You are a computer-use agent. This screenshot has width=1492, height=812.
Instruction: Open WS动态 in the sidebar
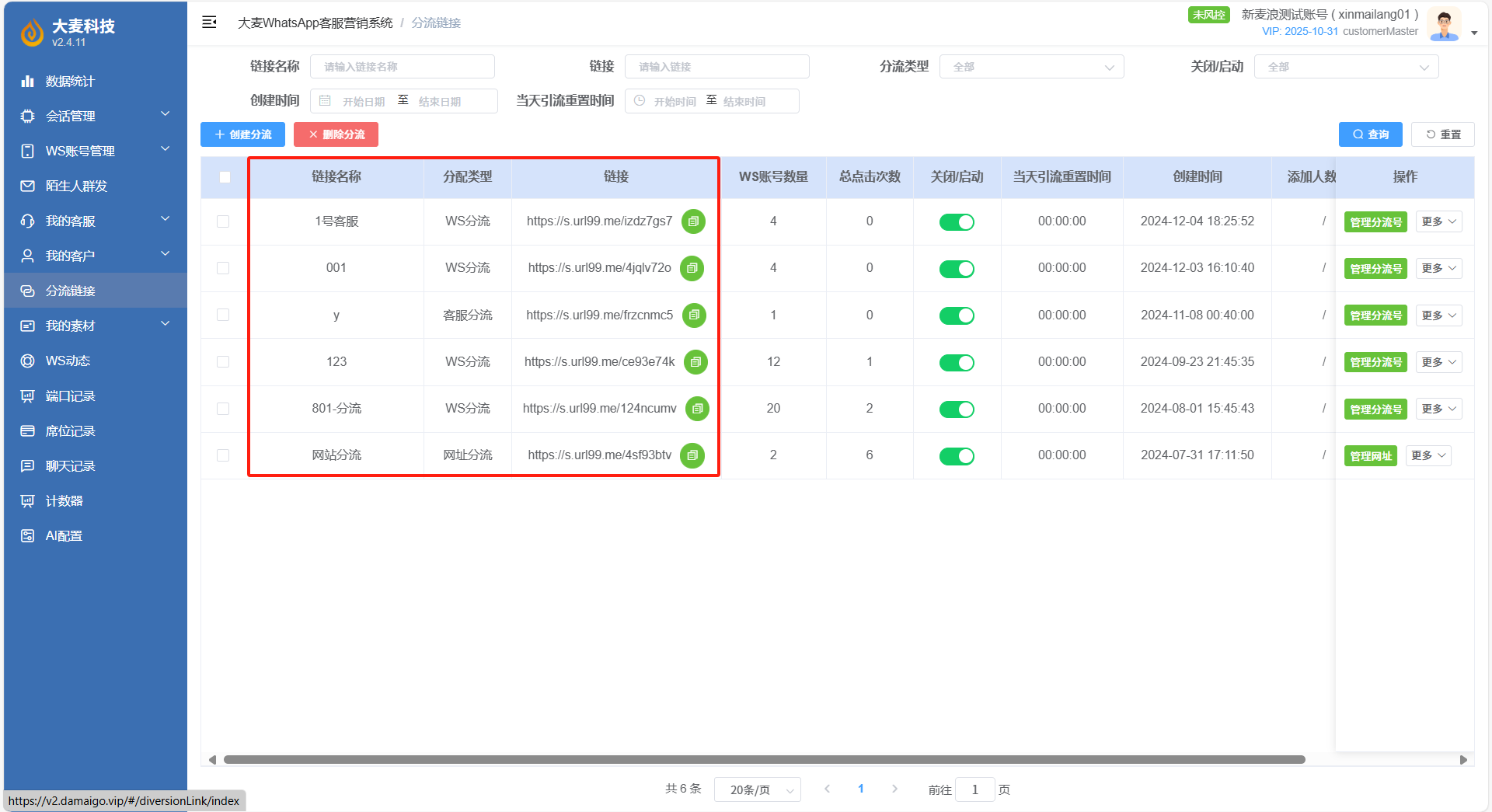pyautogui.click(x=95, y=361)
